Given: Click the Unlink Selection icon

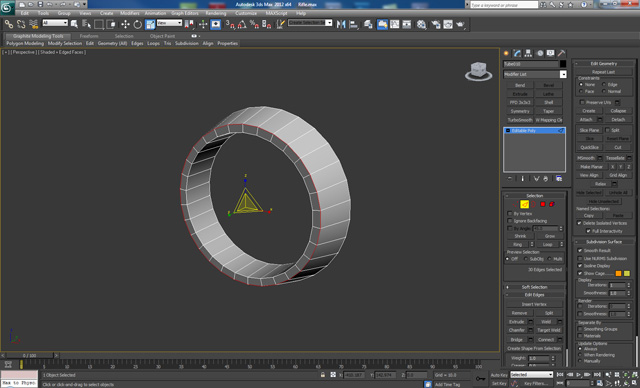Looking at the screenshot, I should click(x=21, y=24).
